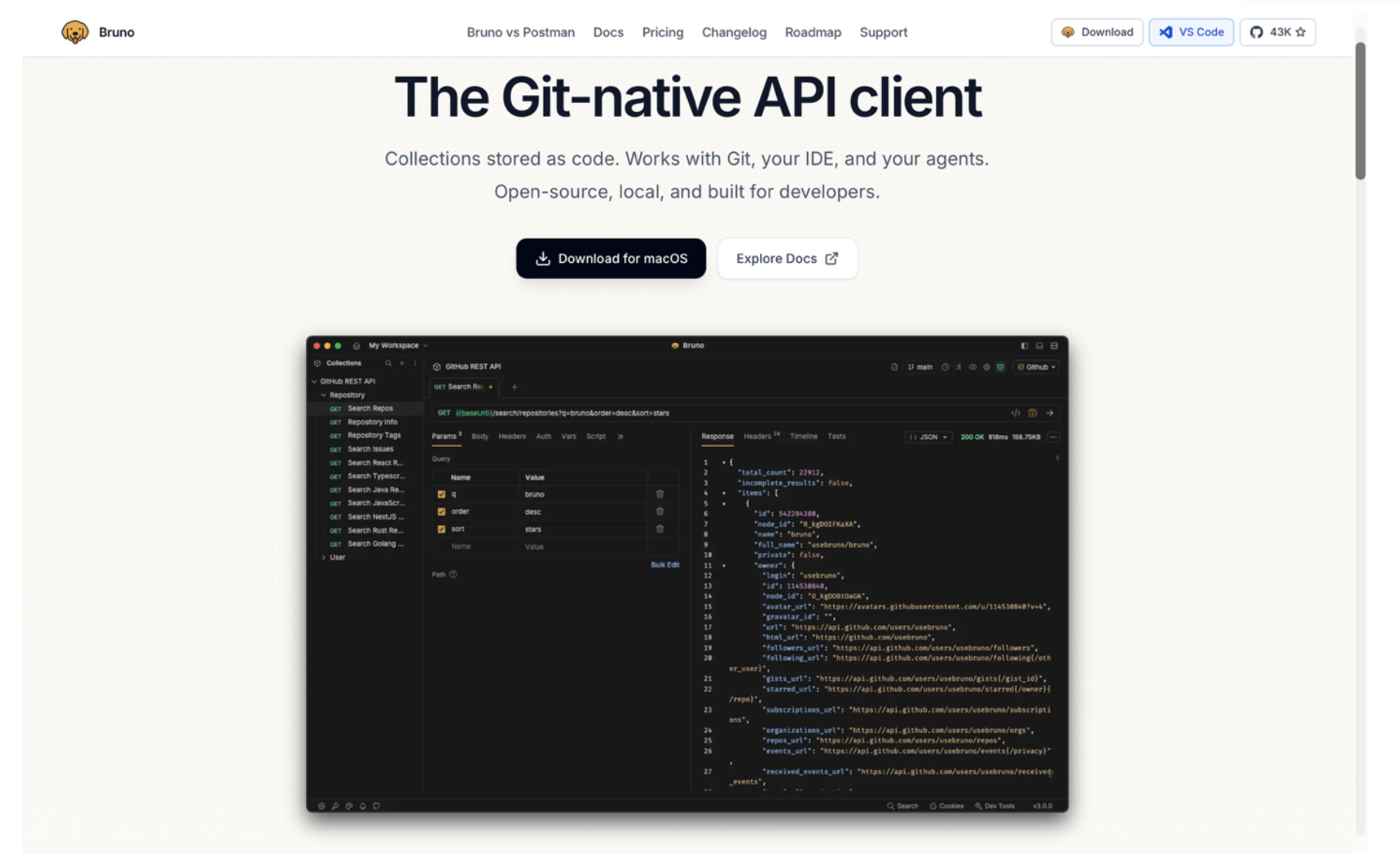Click the generate code icon in URL bar

1016,413
